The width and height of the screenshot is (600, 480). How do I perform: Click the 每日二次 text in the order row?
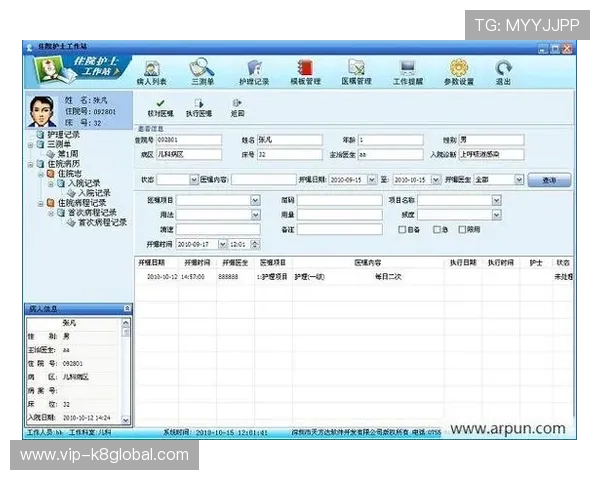(388, 276)
